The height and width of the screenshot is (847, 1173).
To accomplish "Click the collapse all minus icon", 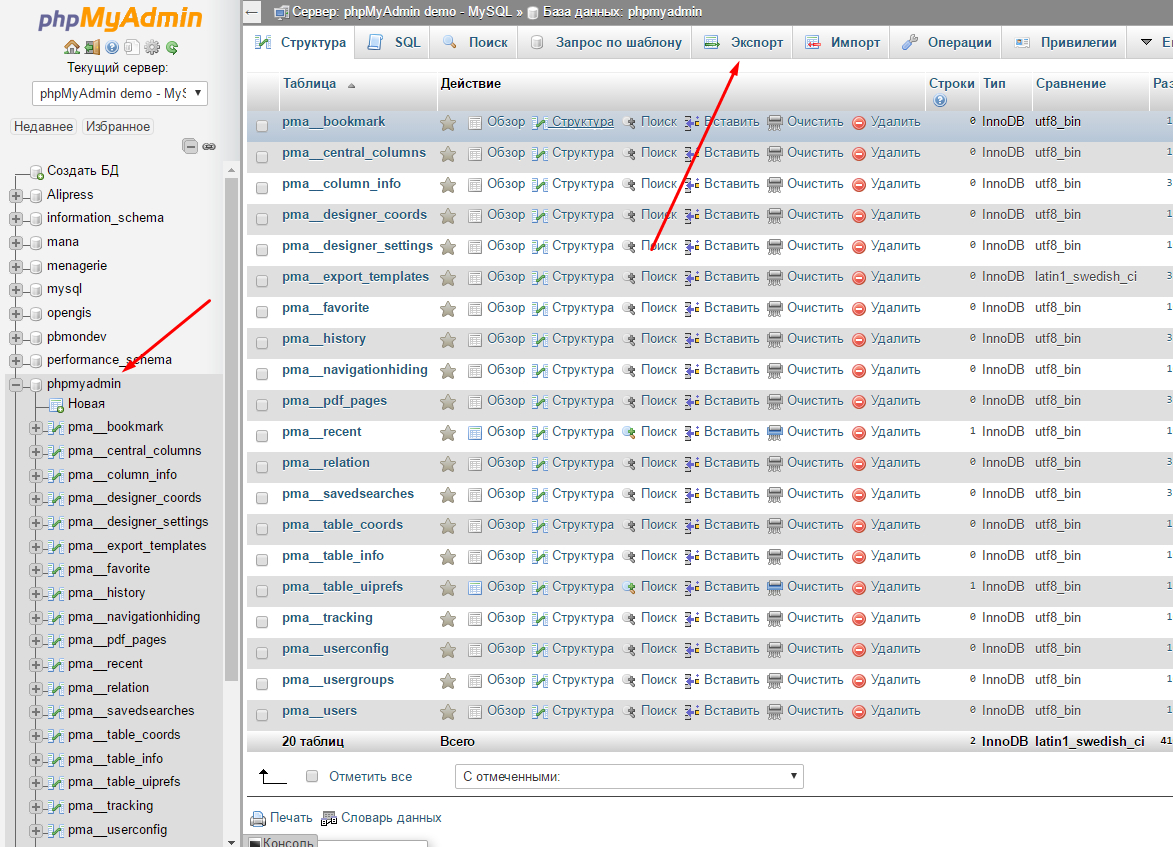I will pyautogui.click(x=190, y=146).
